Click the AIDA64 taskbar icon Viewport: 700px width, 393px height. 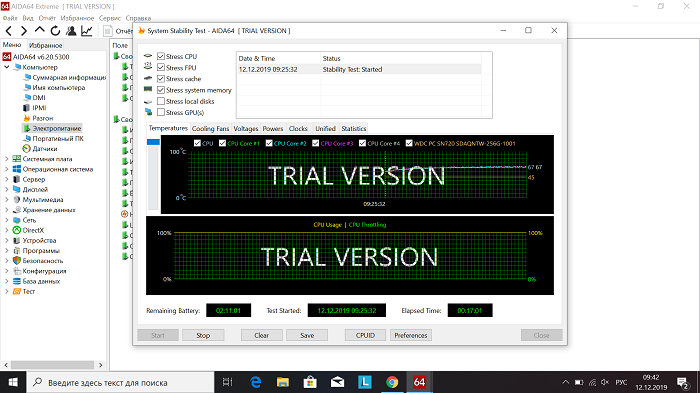[419, 382]
